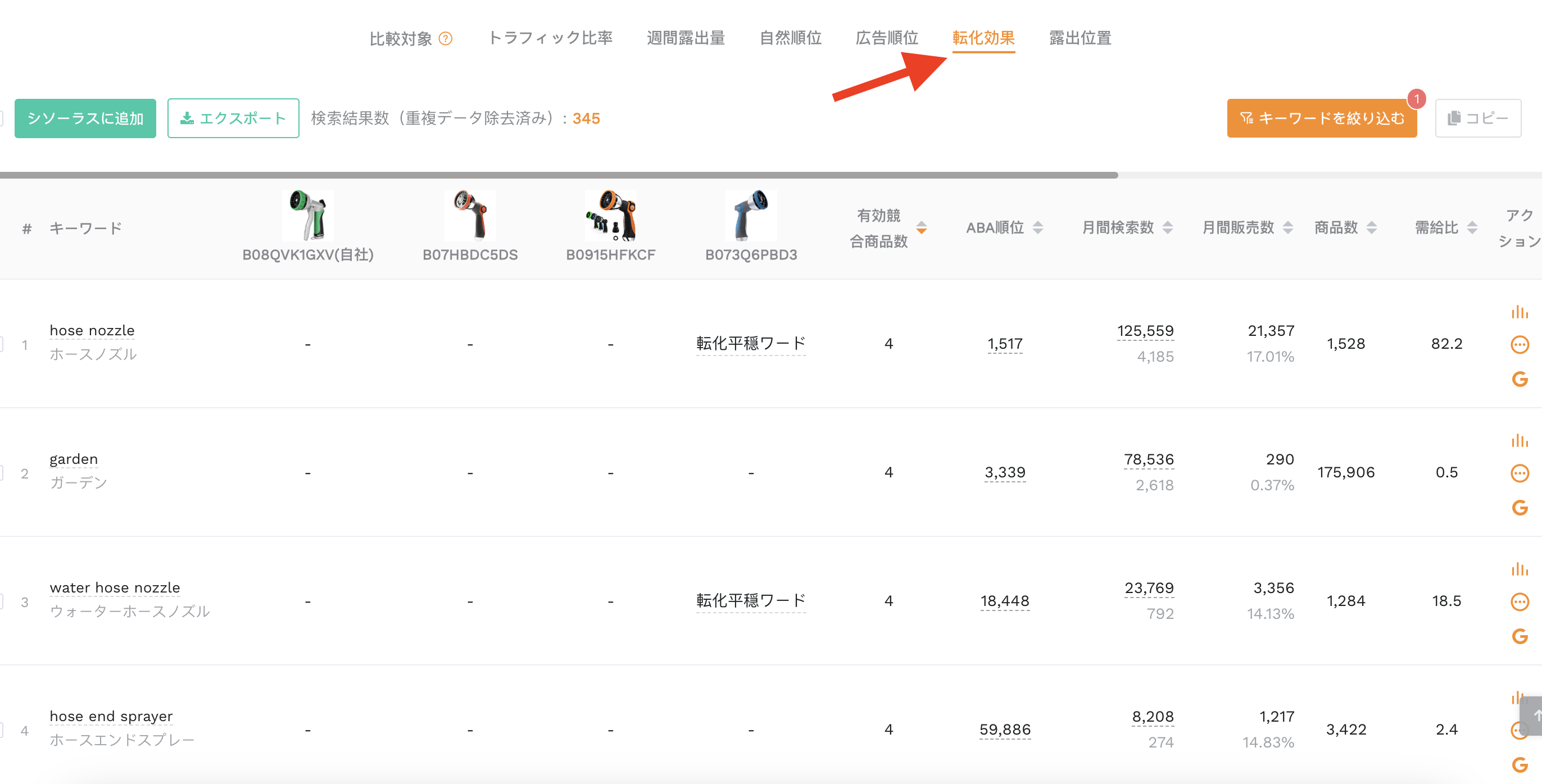Image resolution: width=1542 pixels, height=784 pixels.
Task: Click Google icon for hose end sprayer
Action: pyautogui.click(x=1520, y=765)
